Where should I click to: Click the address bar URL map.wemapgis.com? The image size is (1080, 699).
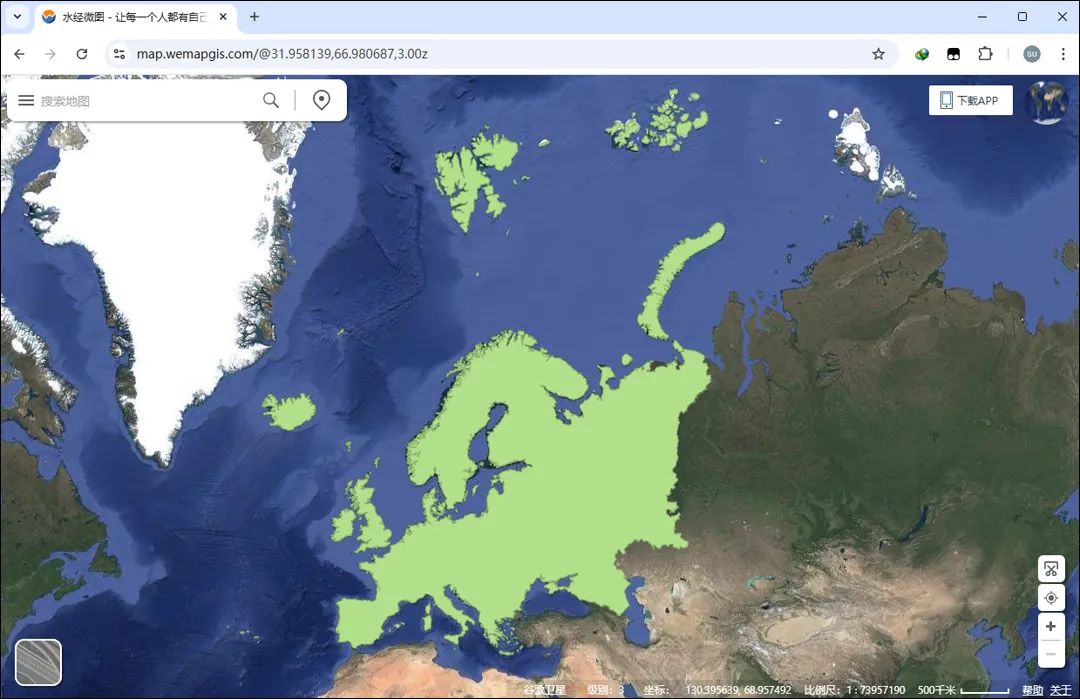click(x=282, y=54)
